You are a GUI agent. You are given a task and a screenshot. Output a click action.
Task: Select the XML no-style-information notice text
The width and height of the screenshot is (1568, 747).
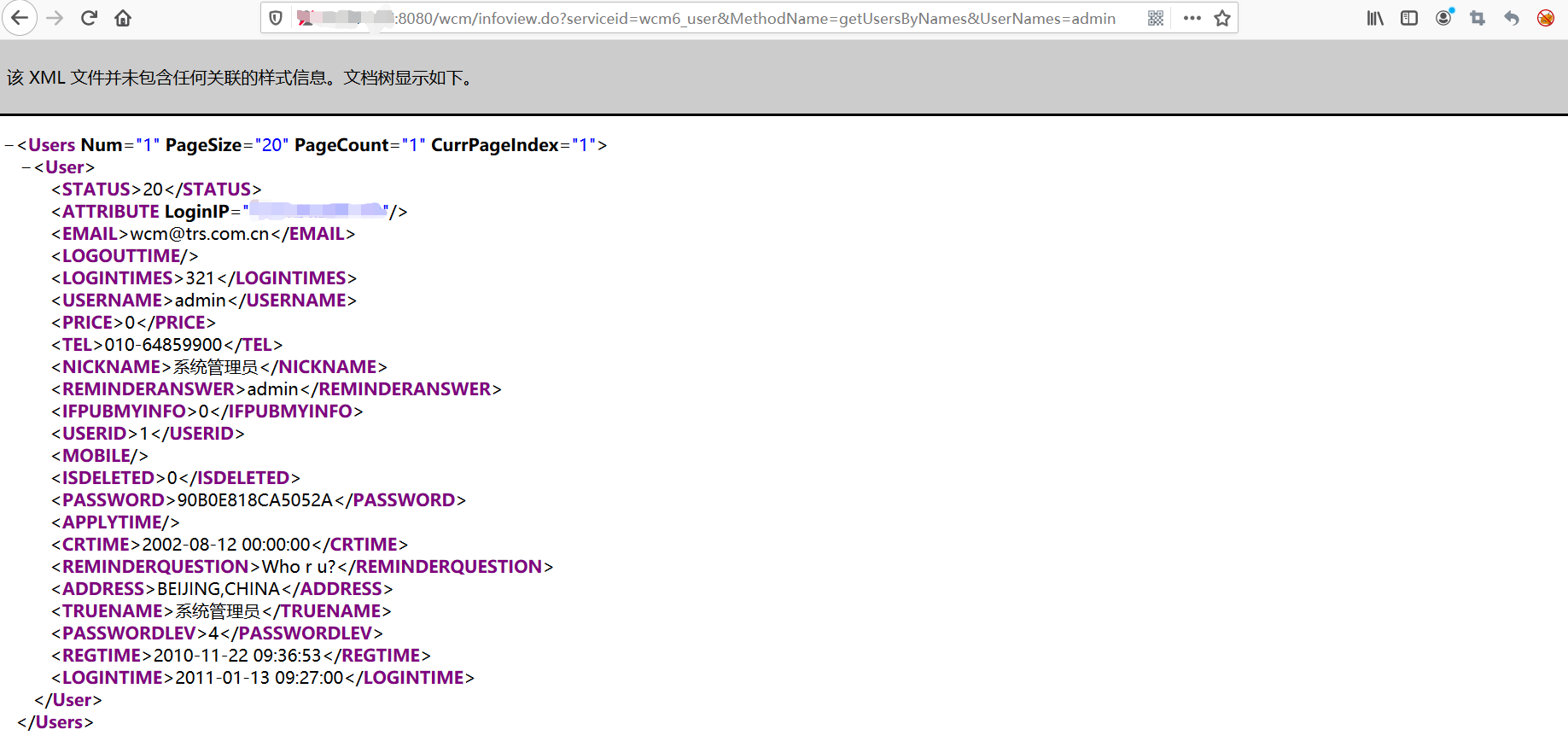[240, 78]
